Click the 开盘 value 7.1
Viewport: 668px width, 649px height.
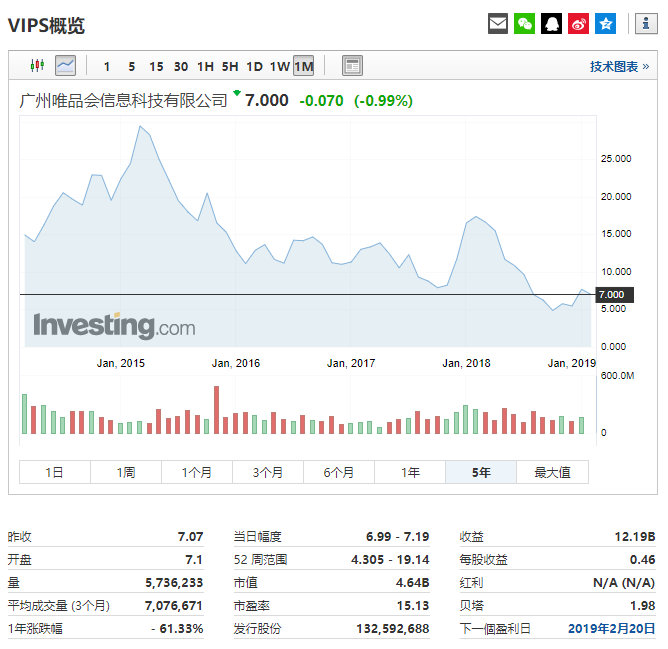[x=194, y=560]
